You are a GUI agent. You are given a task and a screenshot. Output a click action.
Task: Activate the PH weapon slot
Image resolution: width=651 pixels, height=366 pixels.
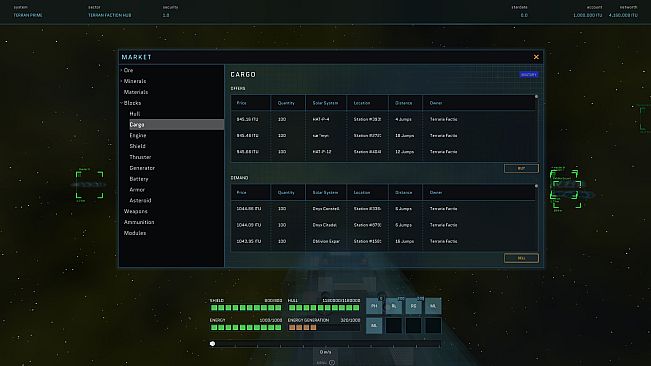click(374, 306)
